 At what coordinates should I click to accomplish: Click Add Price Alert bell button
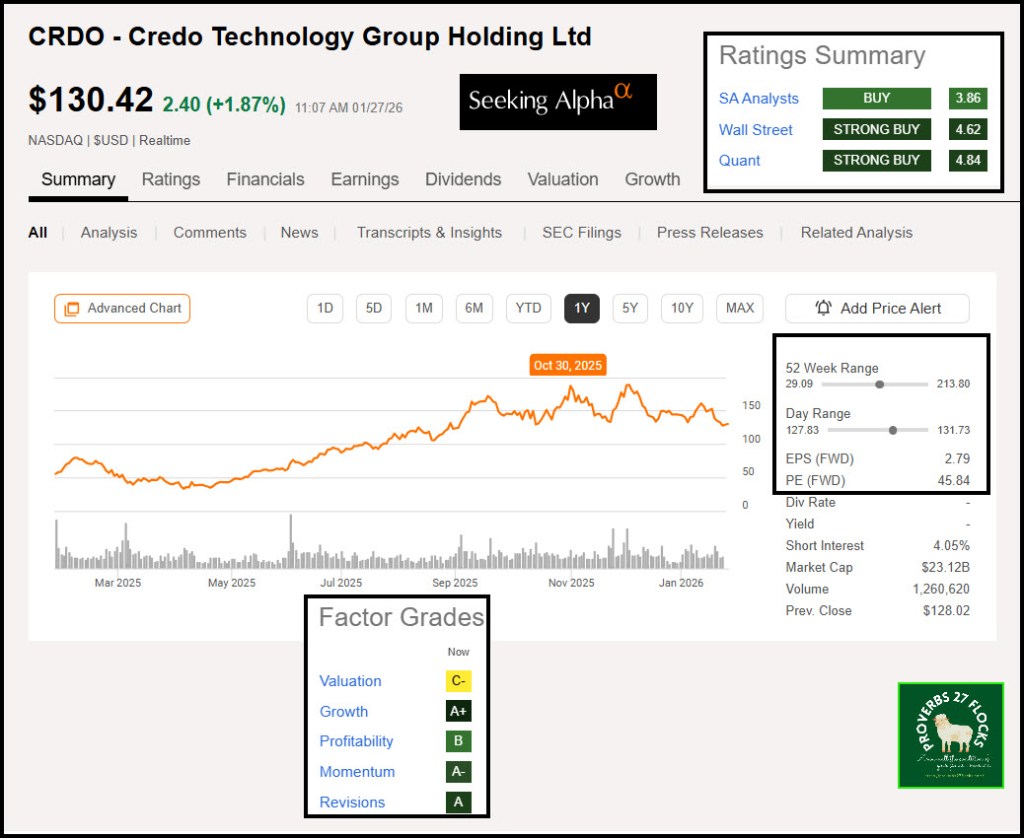tap(877, 308)
